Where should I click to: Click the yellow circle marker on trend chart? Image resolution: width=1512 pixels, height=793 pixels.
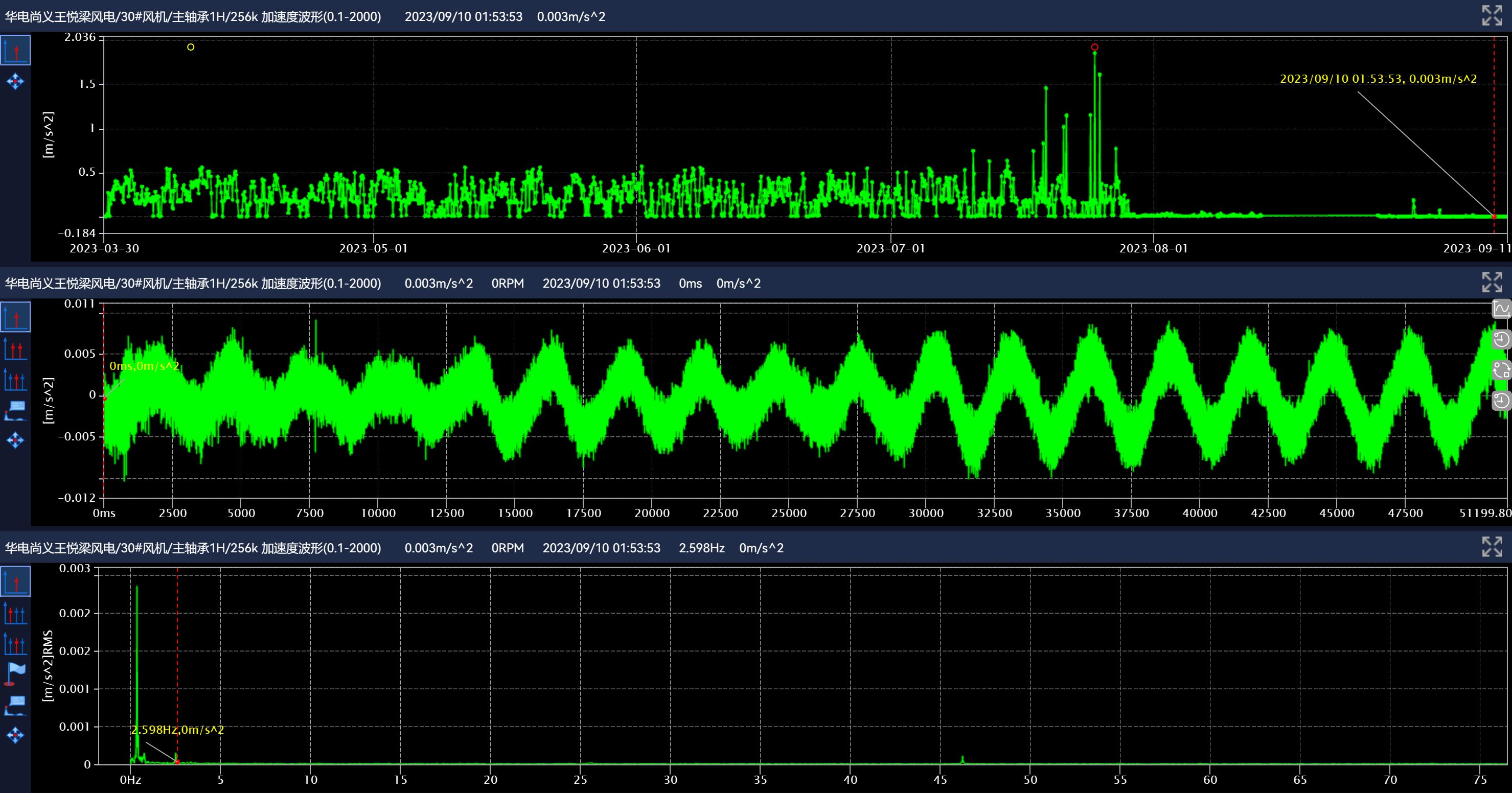pos(191,47)
